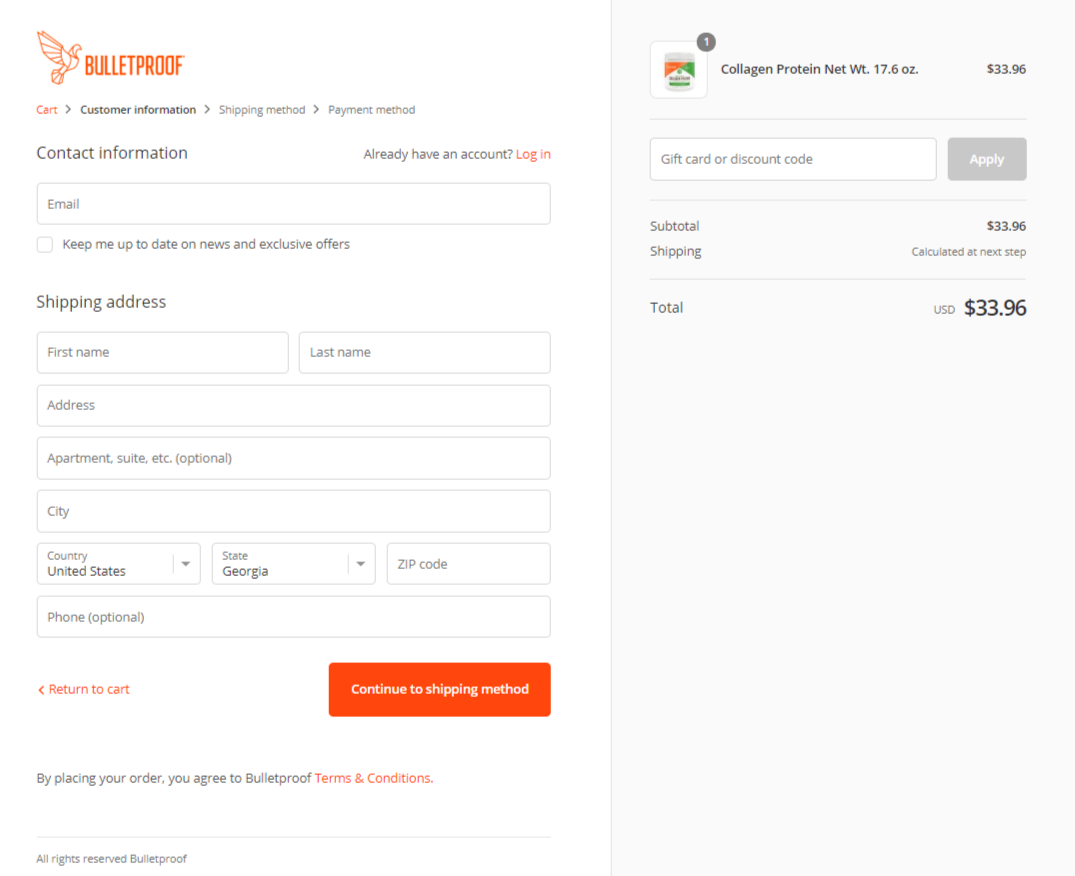Click the 'Subtotal' label
The image size is (1075, 876).
click(x=675, y=226)
